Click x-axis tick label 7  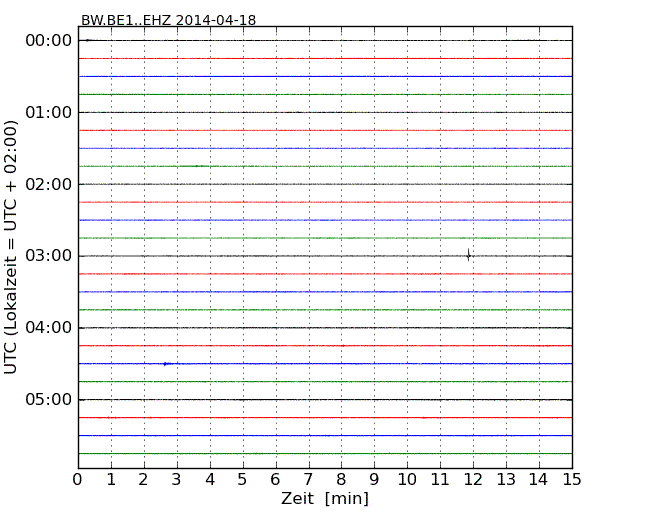(308, 479)
